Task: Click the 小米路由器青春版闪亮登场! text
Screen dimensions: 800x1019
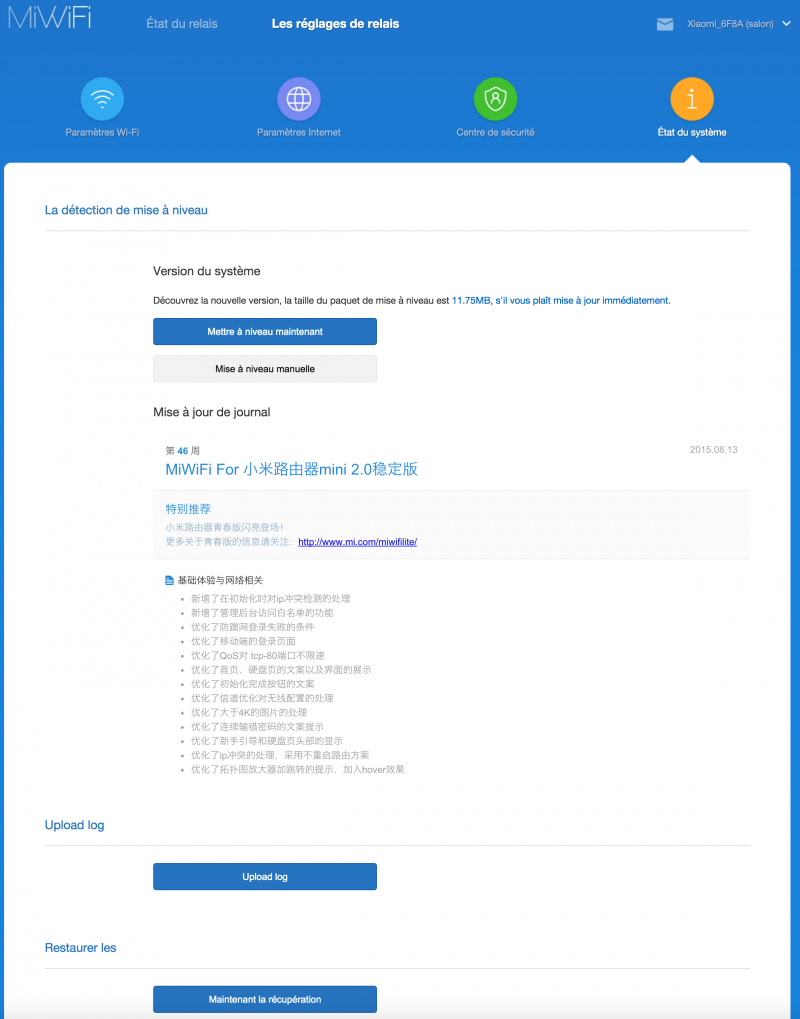Action: (224, 528)
